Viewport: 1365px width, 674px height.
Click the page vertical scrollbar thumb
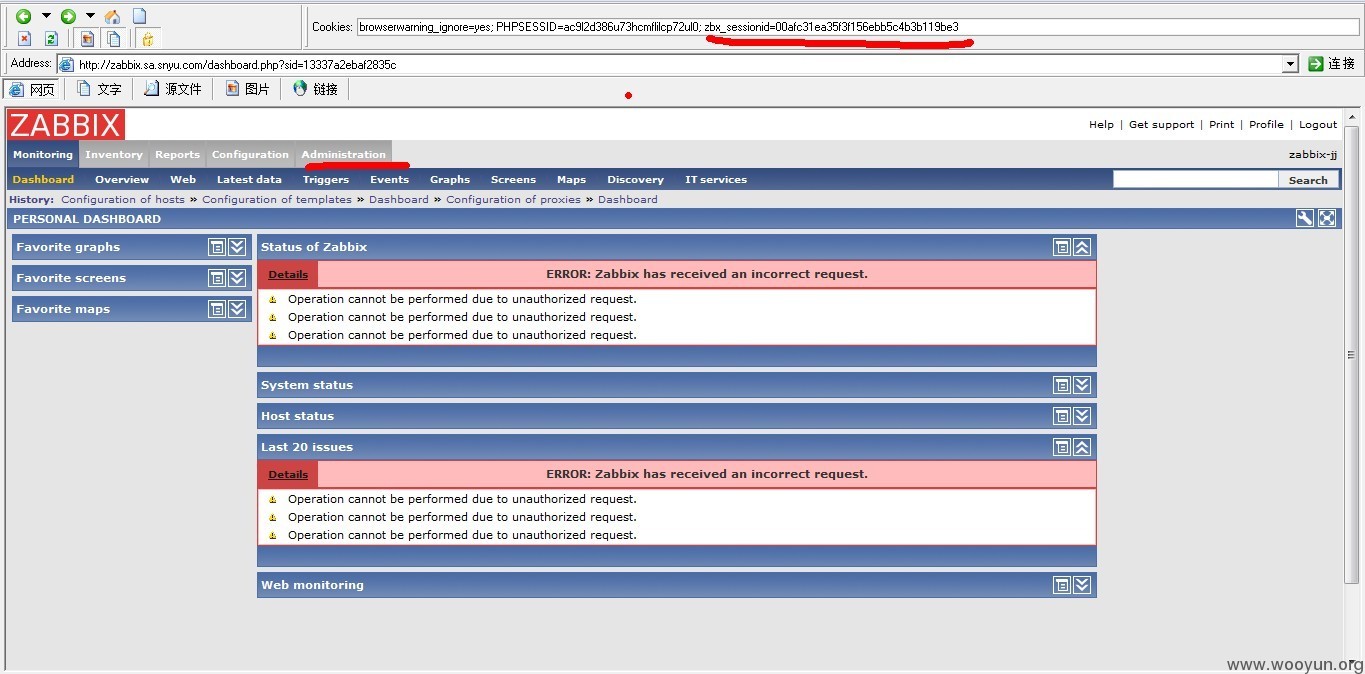coord(1351,355)
